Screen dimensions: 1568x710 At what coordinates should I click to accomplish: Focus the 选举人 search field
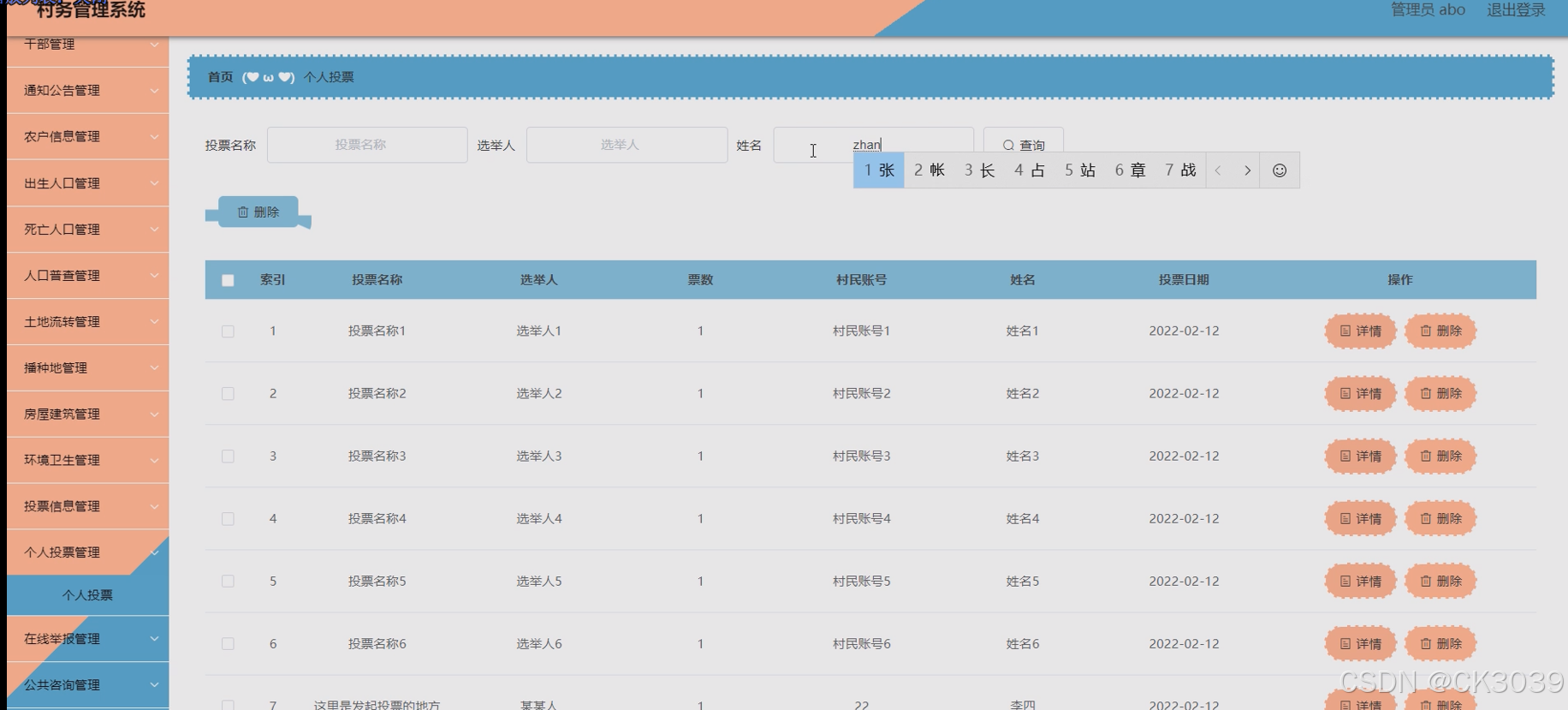627,145
